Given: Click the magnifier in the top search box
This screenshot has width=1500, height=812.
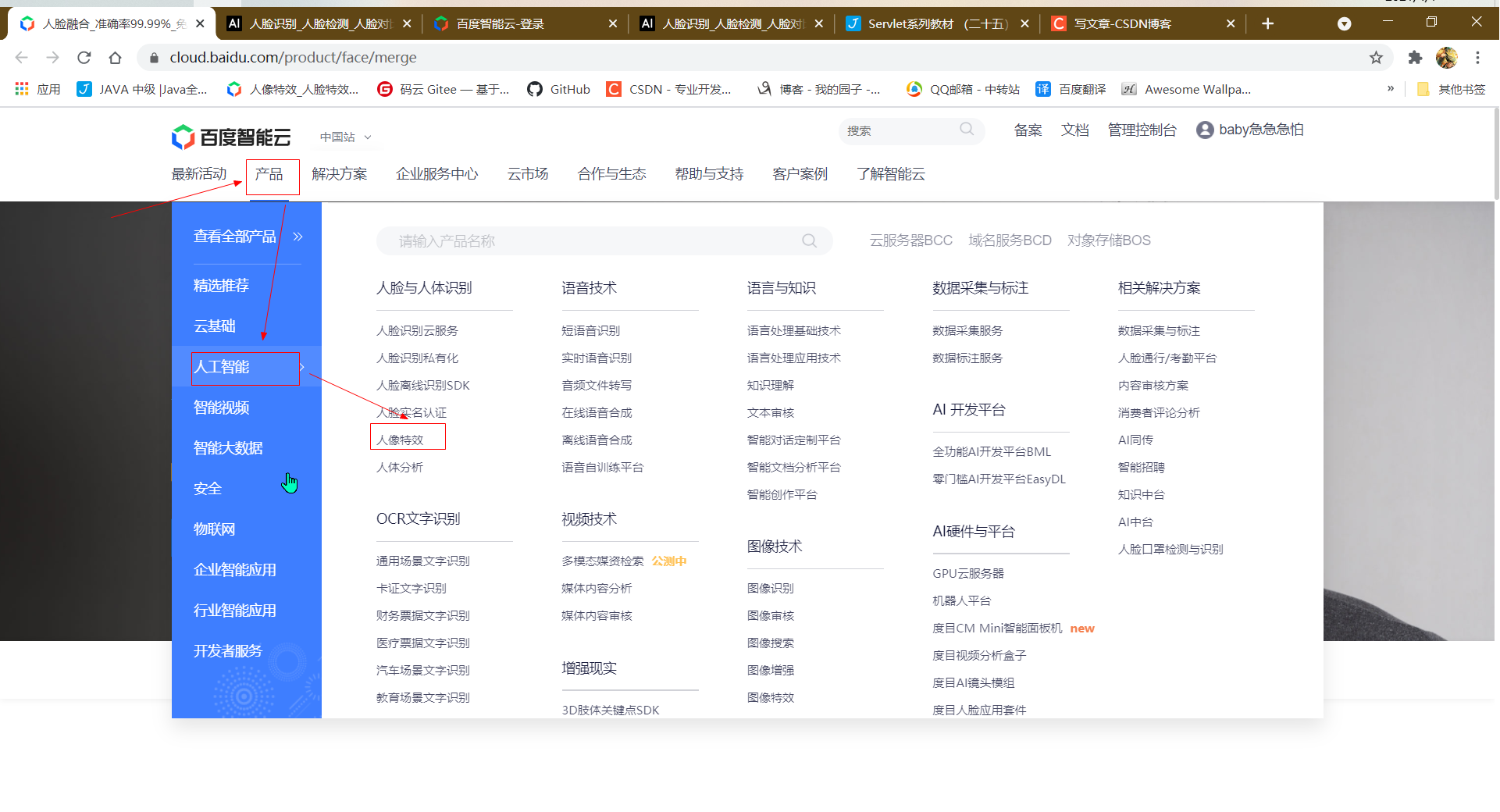Looking at the screenshot, I should coord(967,130).
